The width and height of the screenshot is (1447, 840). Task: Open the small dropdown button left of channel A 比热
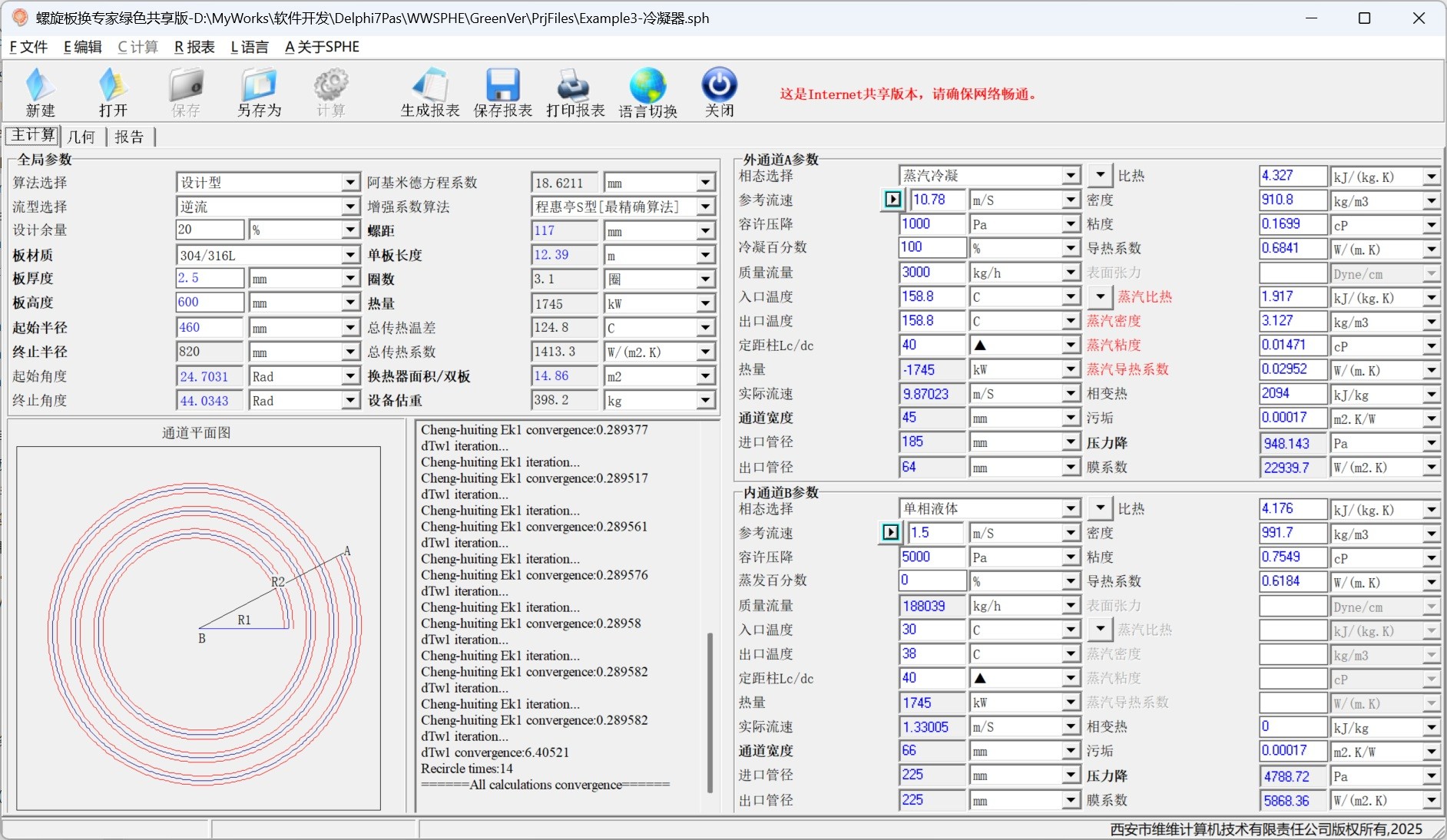(1100, 175)
